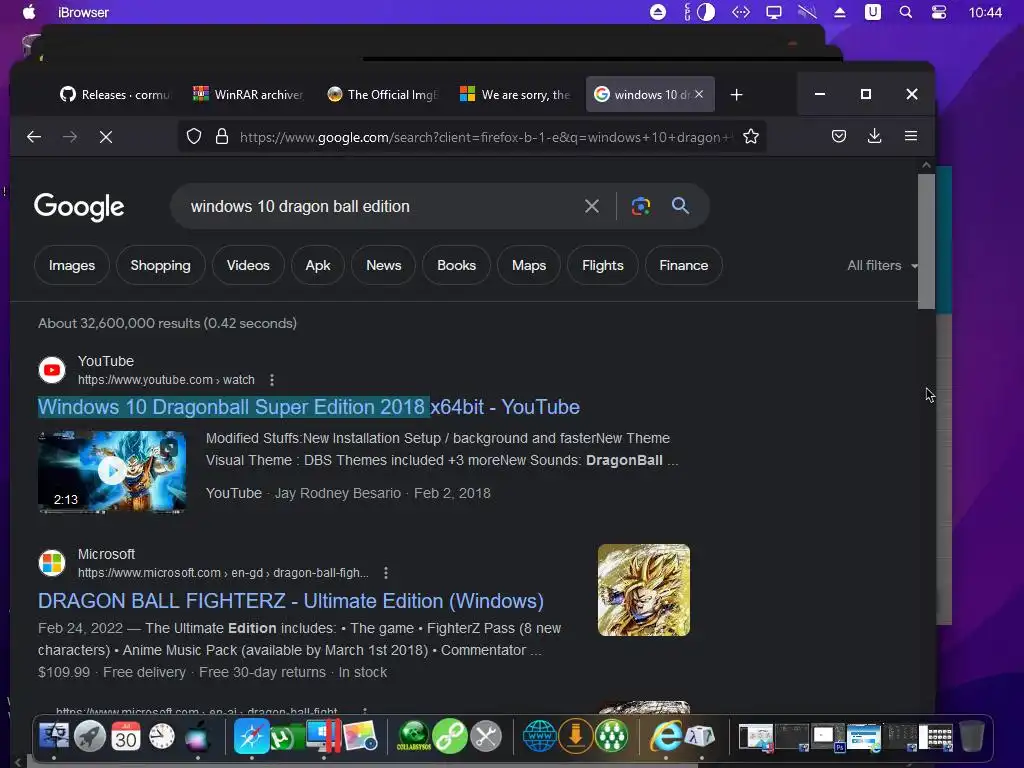The width and height of the screenshot is (1024, 768).
Task: Open the Firefox hamburger menu
Action: tap(911, 136)
